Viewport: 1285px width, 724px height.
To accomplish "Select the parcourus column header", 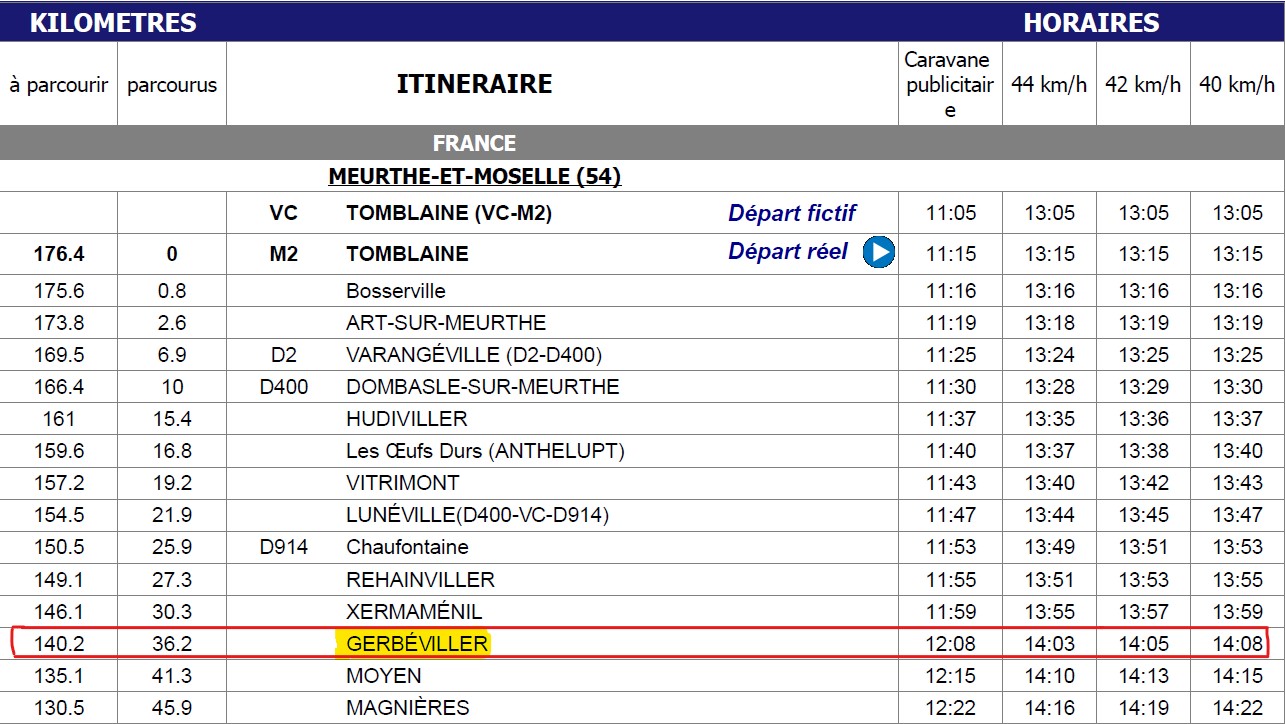I will coord(172,85).
